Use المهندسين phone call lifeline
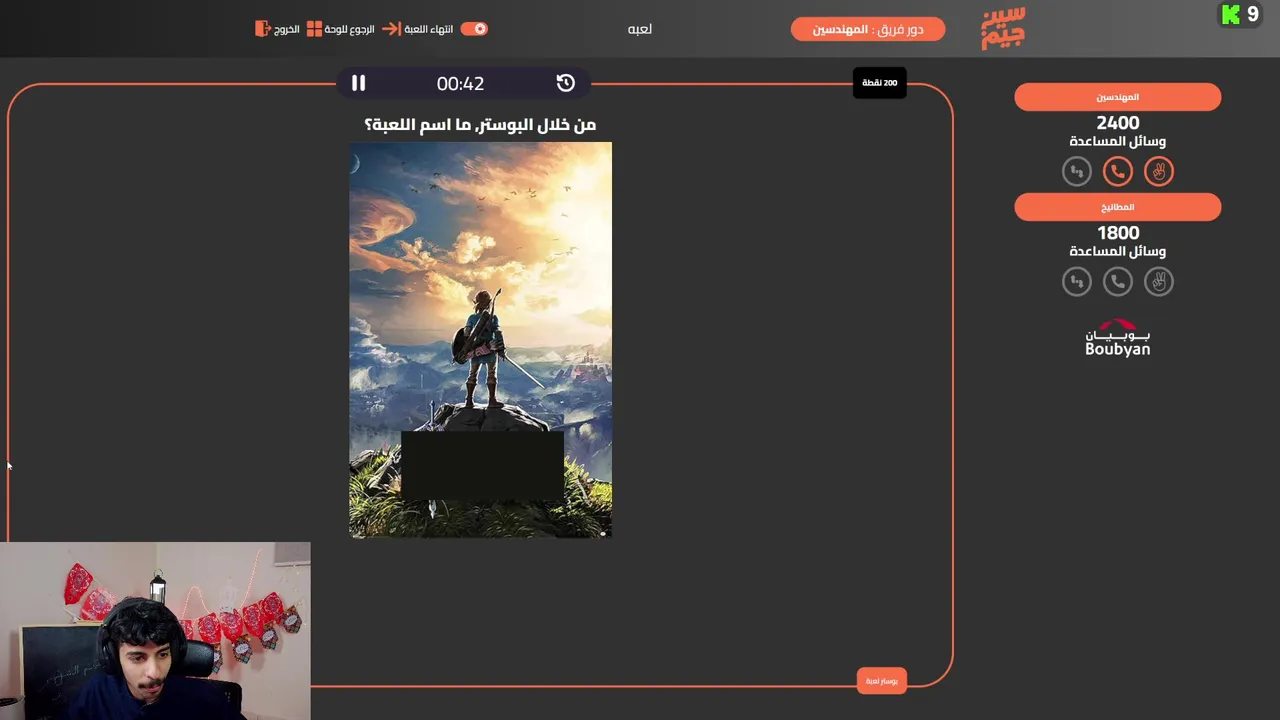The height and width of the screenshot is (720, 1280). 1118,171
